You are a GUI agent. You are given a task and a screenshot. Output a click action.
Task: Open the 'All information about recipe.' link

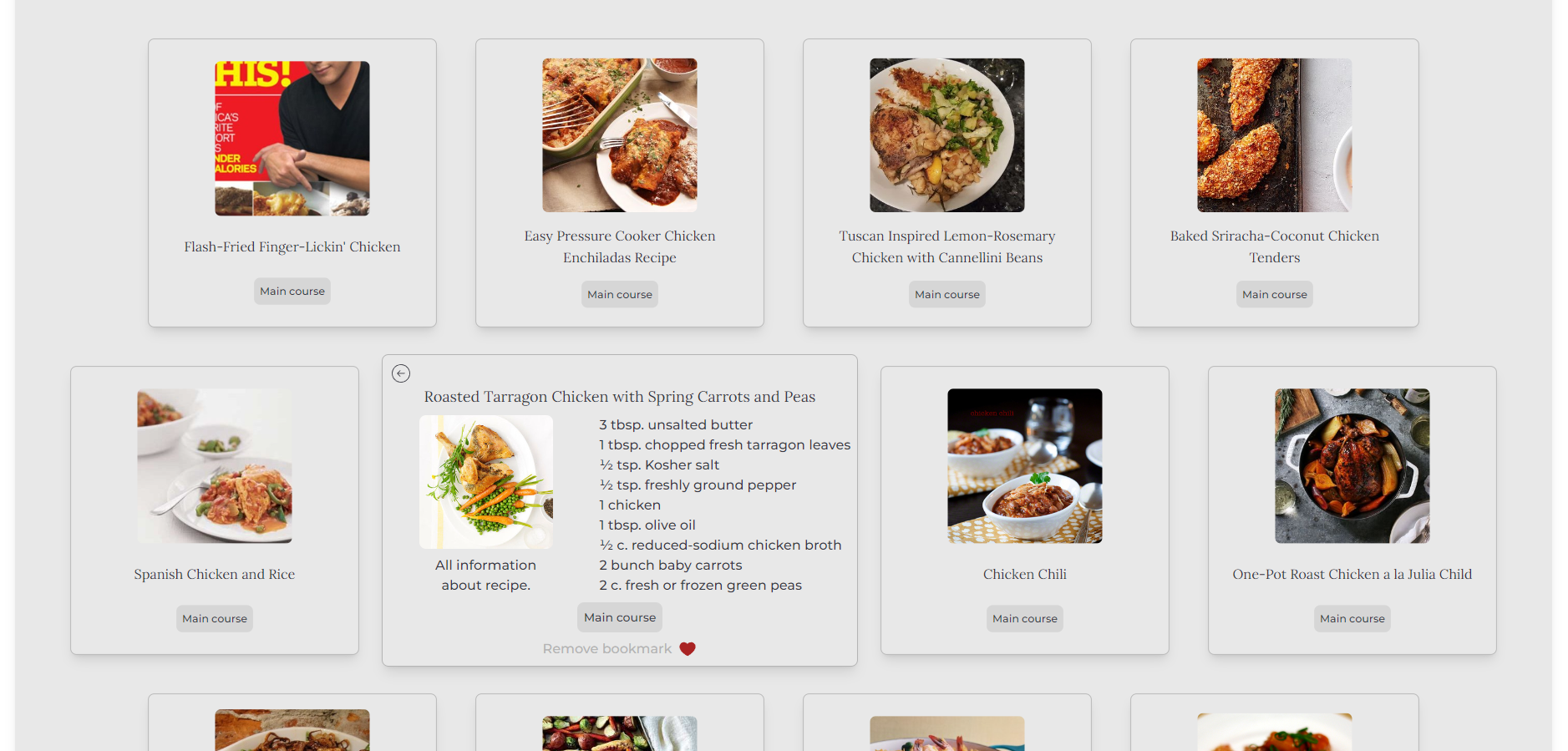coord(486,576)
